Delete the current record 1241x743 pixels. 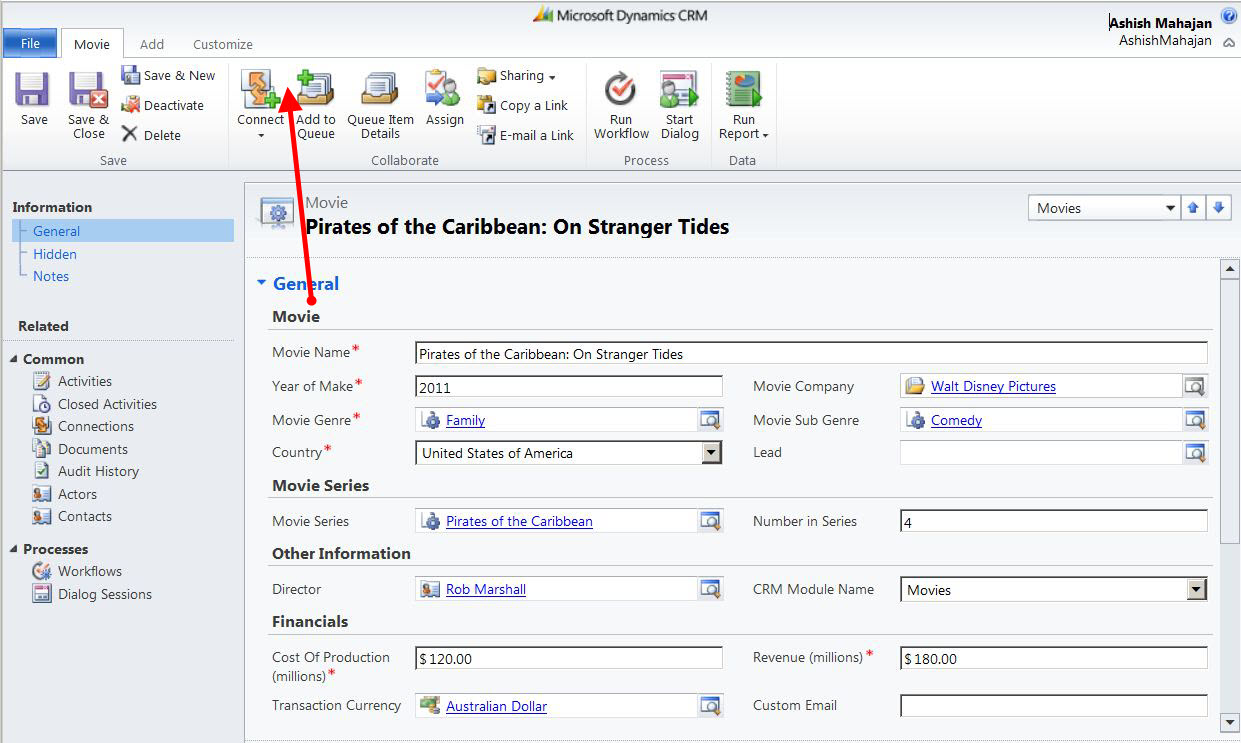(x=151, y=135)
